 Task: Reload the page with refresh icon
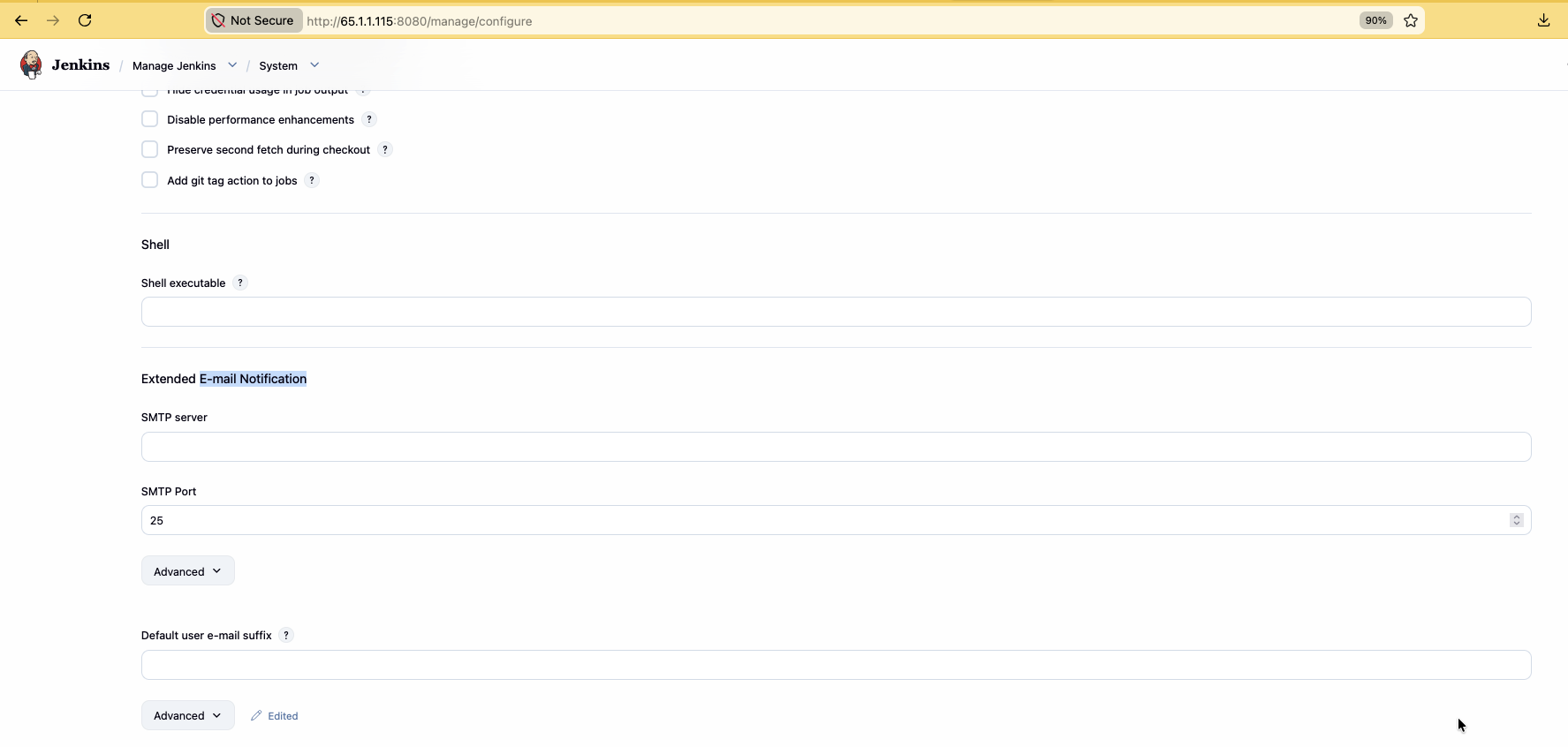pos(85,20)
